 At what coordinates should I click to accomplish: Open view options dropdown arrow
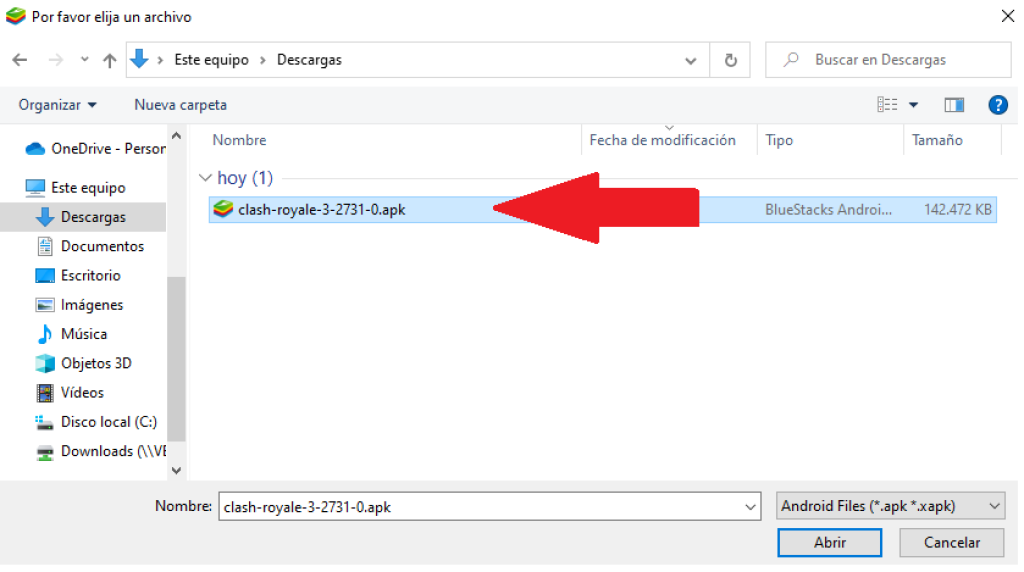tap(914, 104)
